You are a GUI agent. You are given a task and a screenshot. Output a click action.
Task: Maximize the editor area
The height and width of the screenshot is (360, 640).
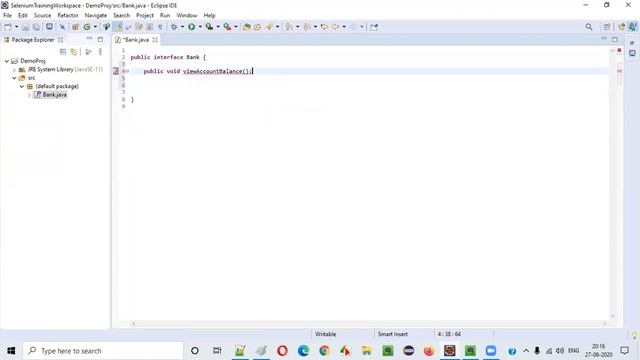615,40
